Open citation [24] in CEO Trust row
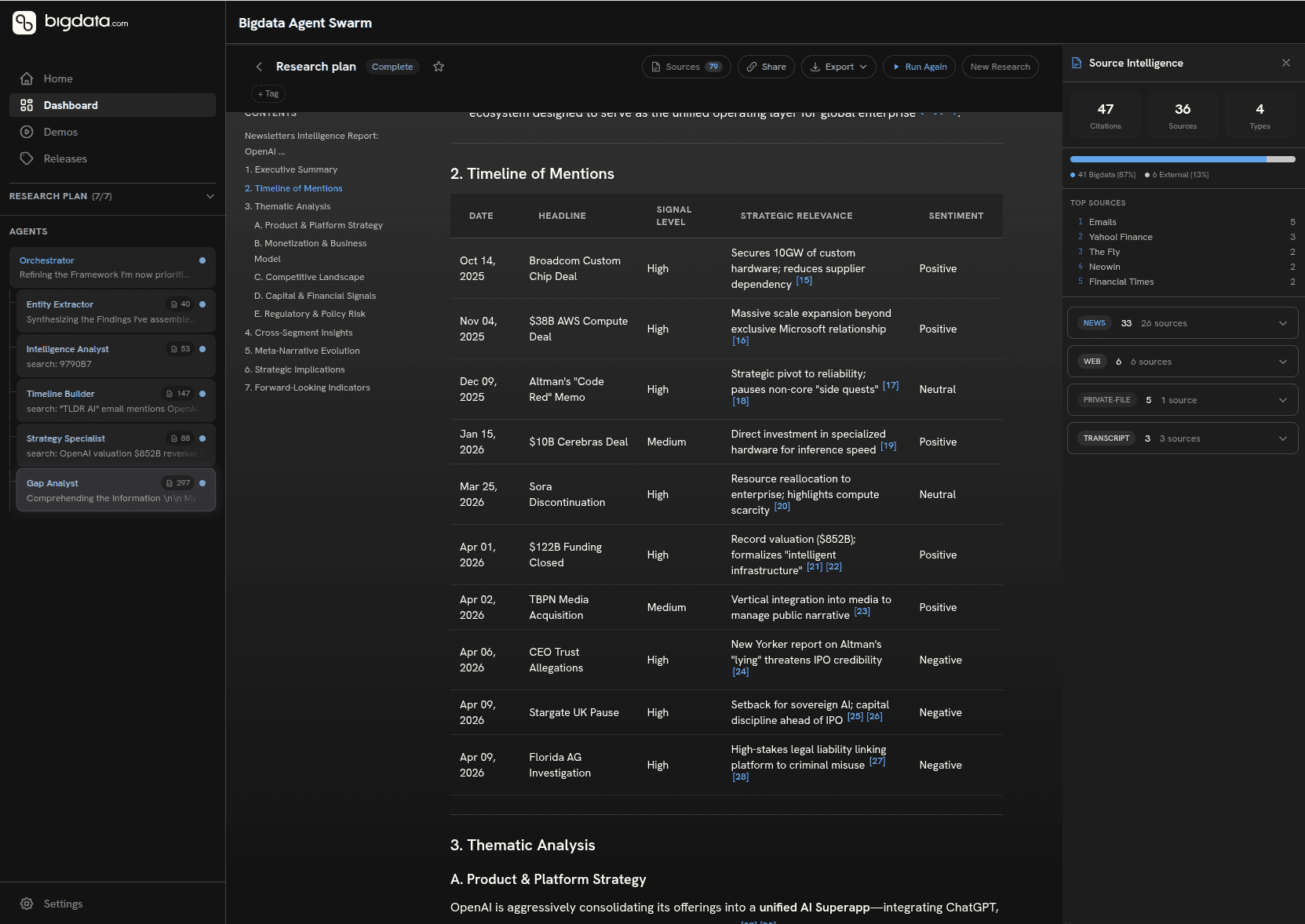Image resolution: width=1305 pixels, height=924 pixels. [740, 671]
